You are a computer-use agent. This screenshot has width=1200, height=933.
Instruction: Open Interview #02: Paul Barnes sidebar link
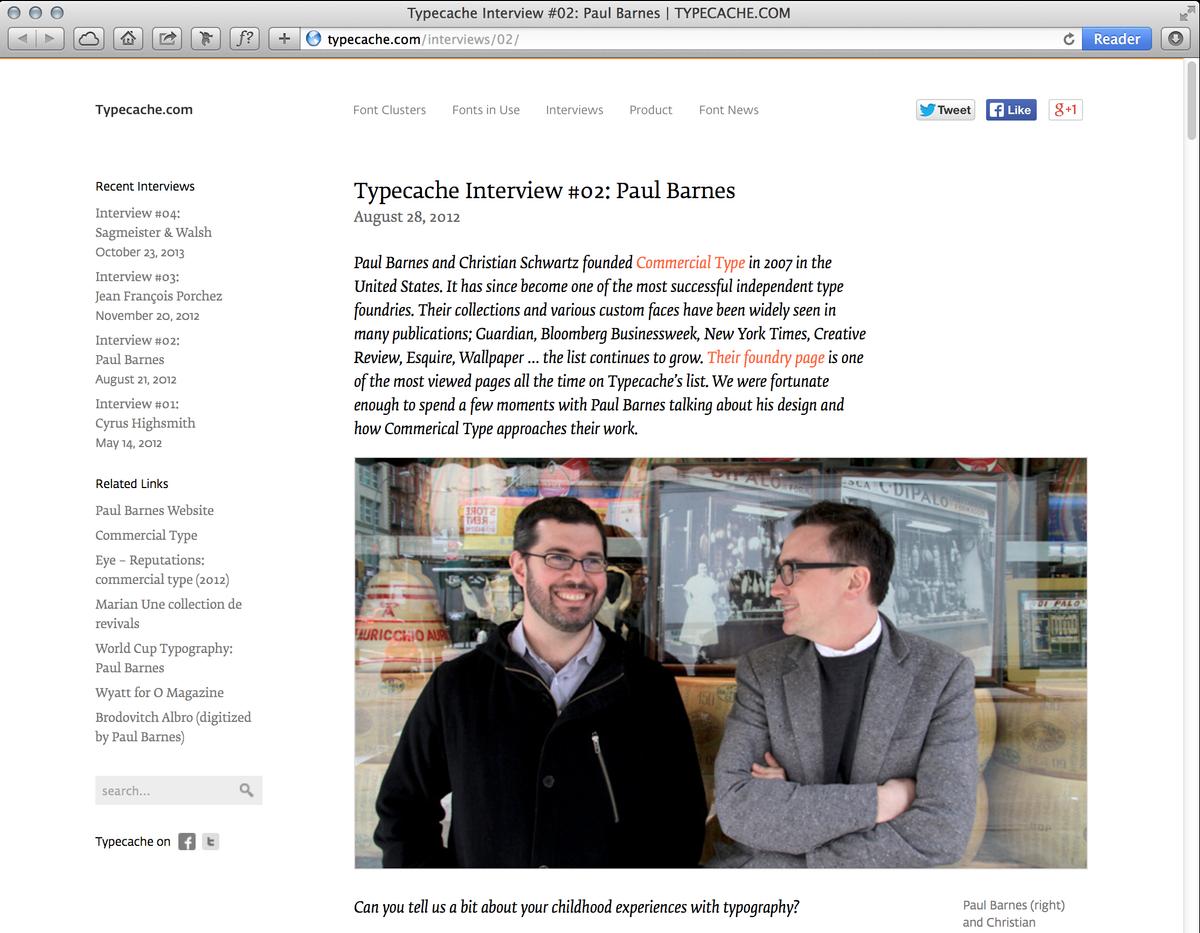[x=137, y=350]
